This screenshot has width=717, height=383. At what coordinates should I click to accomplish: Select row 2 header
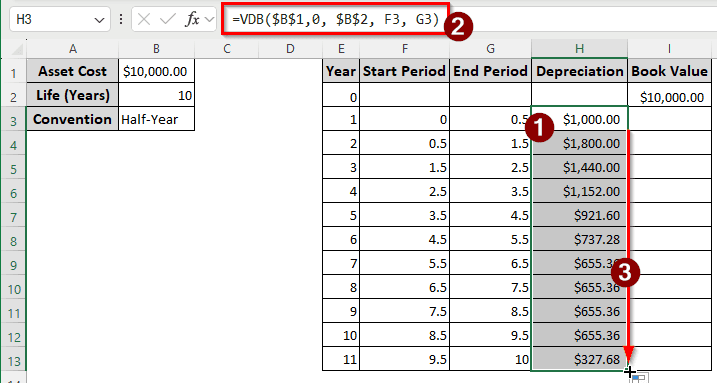14,96
